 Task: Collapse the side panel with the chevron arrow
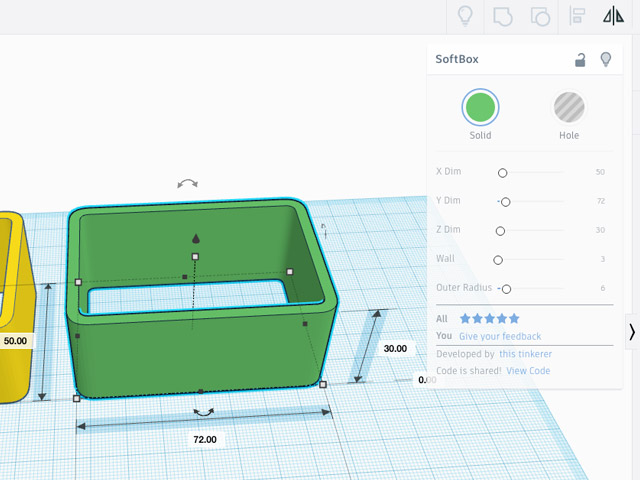[x=631, y=334]
